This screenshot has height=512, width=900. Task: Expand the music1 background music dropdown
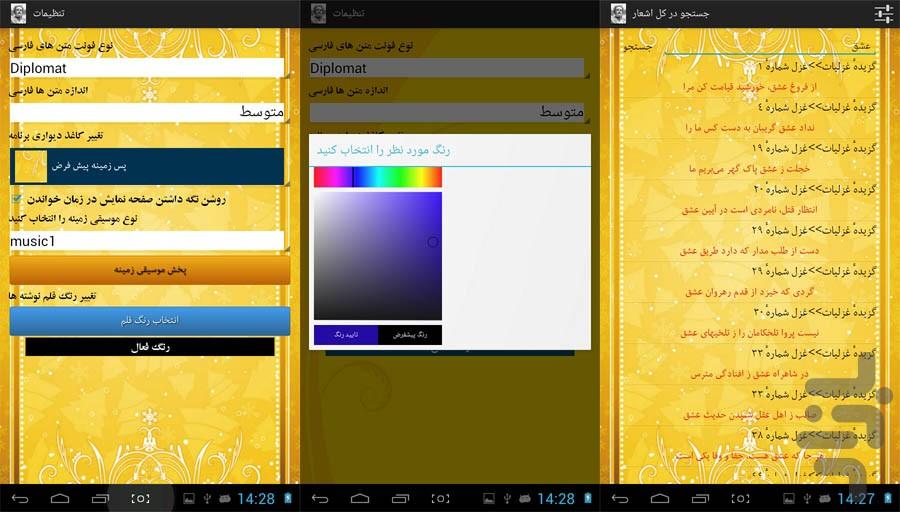[147, 241]
